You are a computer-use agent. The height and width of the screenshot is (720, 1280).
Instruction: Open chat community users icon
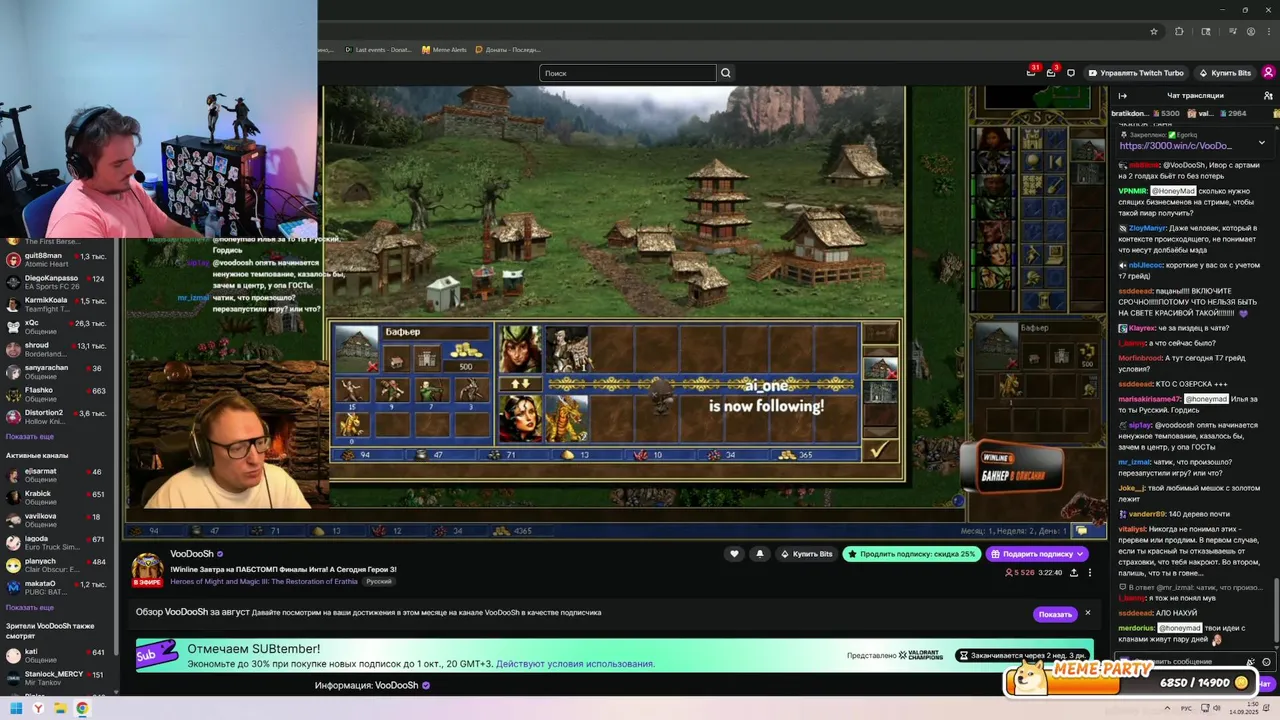click(1268, 96)
